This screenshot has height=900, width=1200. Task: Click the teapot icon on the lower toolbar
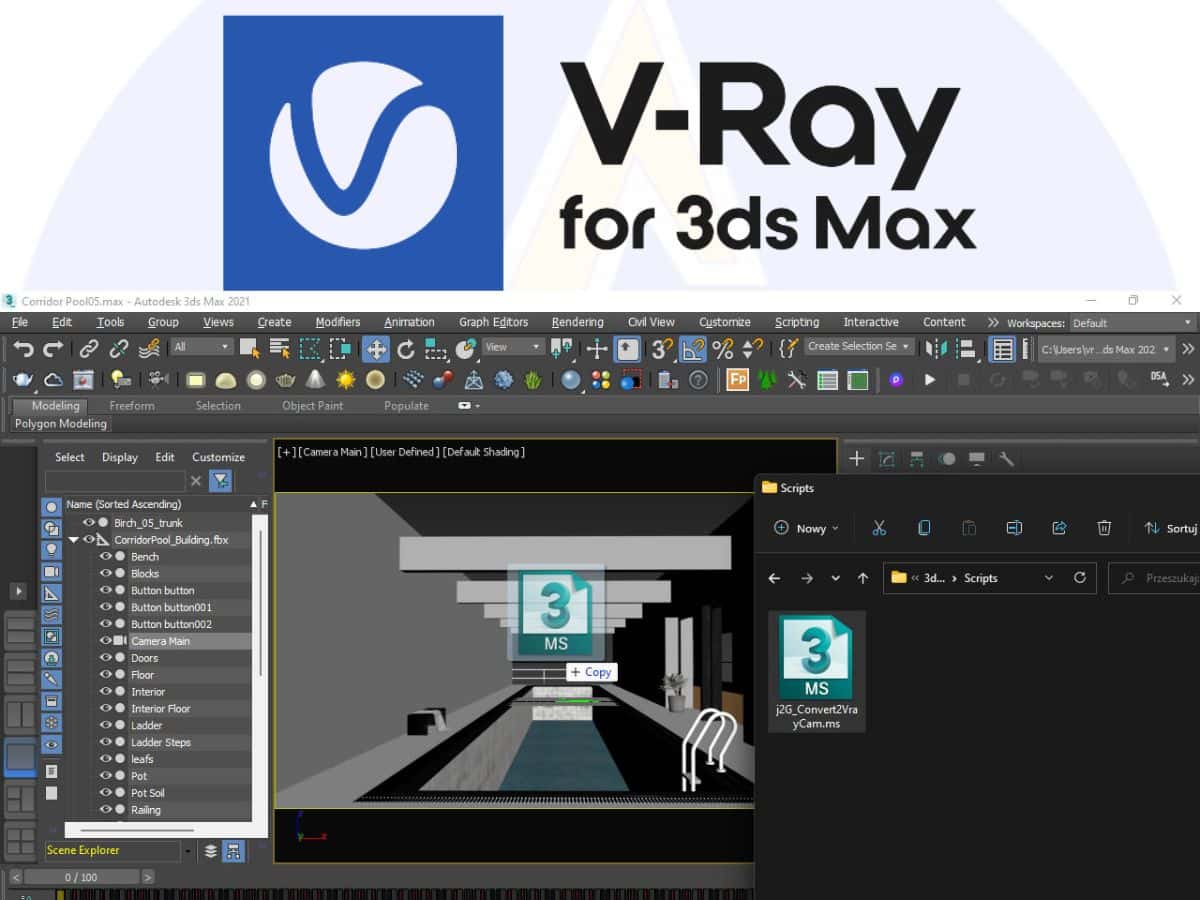tap(23, 379)
